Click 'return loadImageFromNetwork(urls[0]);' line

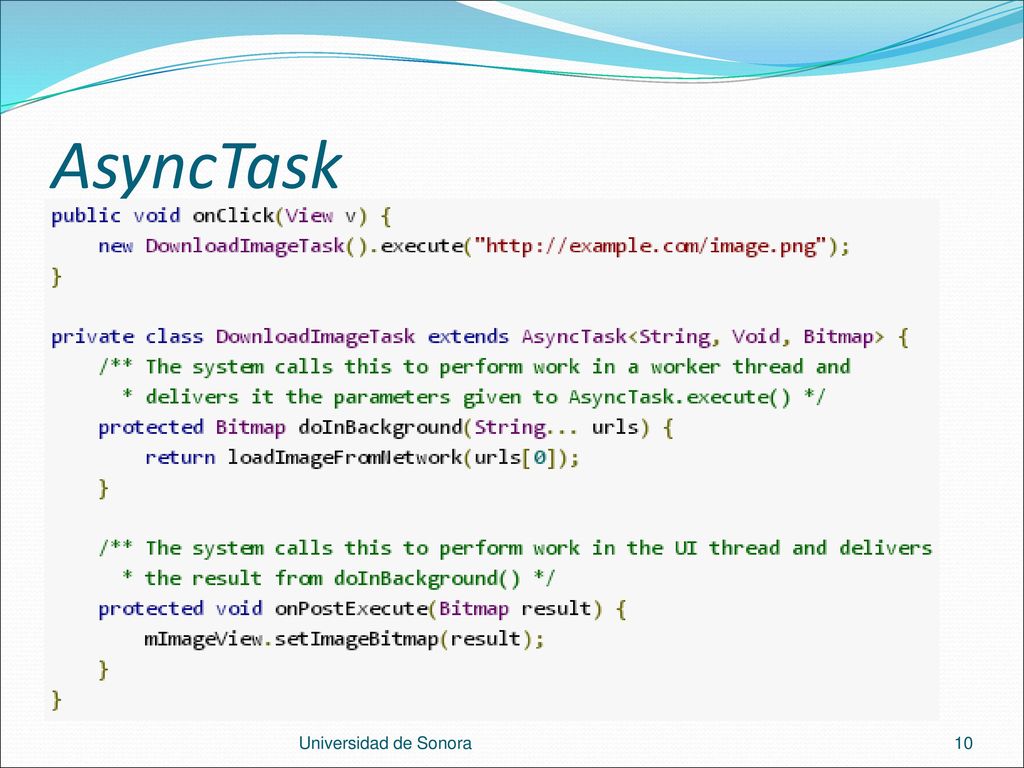(x=362, y=458)
